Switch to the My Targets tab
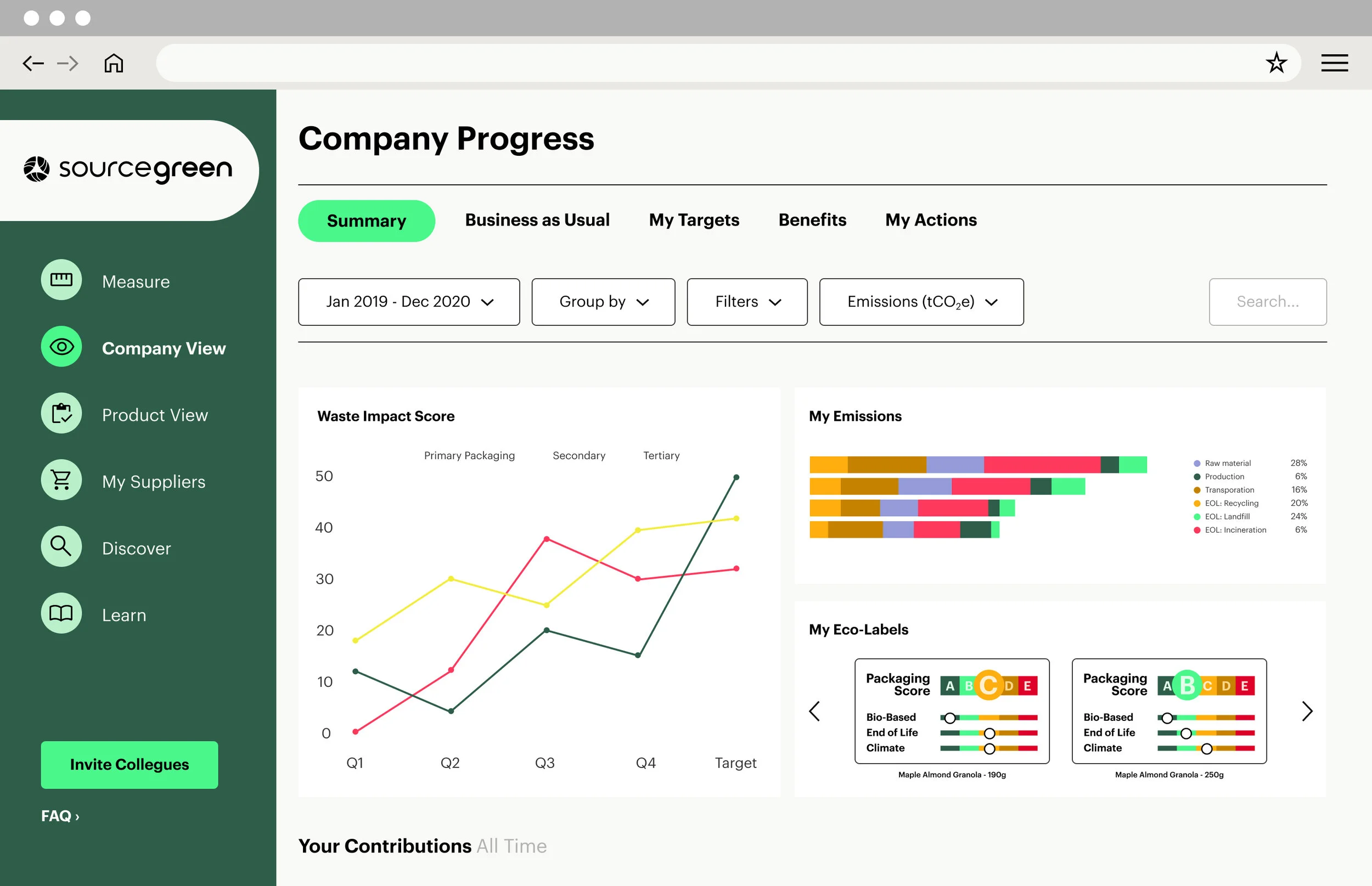1372x886 pixels. click(694, 220)
